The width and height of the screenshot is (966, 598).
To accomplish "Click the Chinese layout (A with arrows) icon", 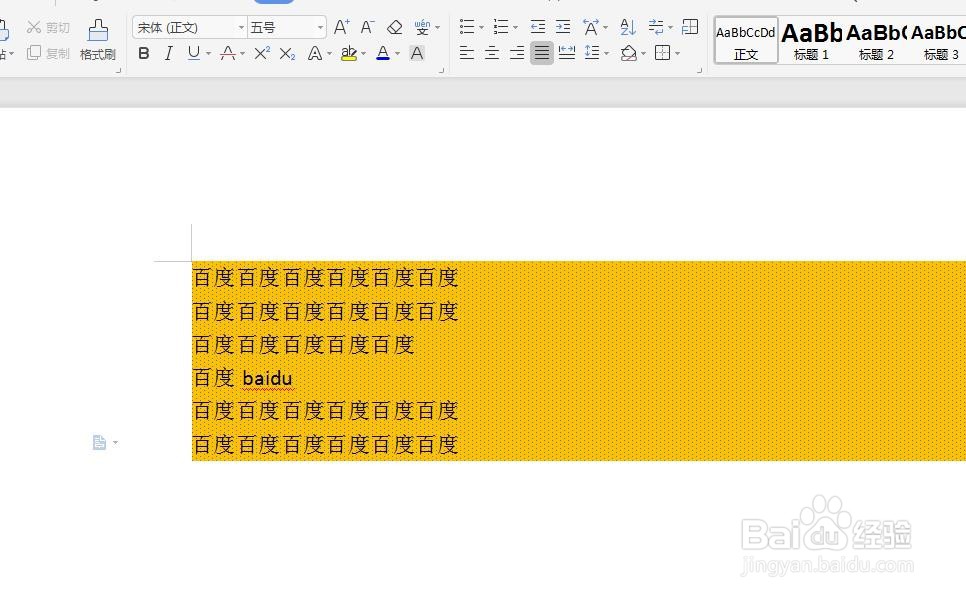I will tap(591, 27).
